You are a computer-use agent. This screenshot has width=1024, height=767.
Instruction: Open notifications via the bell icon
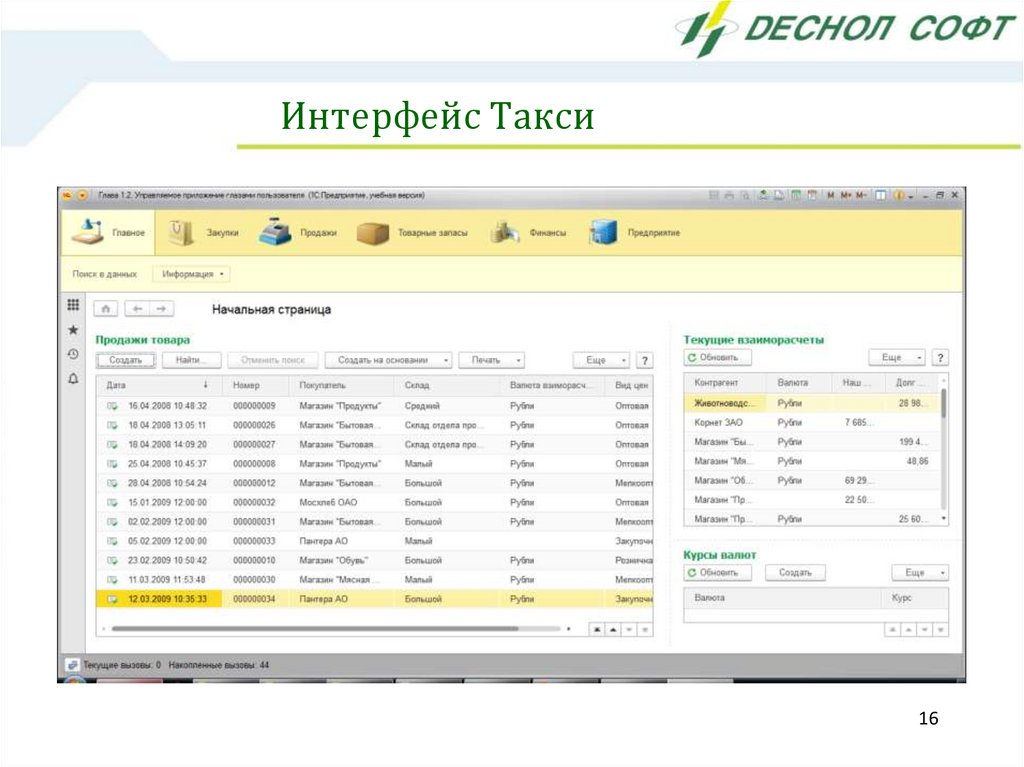(x=72, y=379)
